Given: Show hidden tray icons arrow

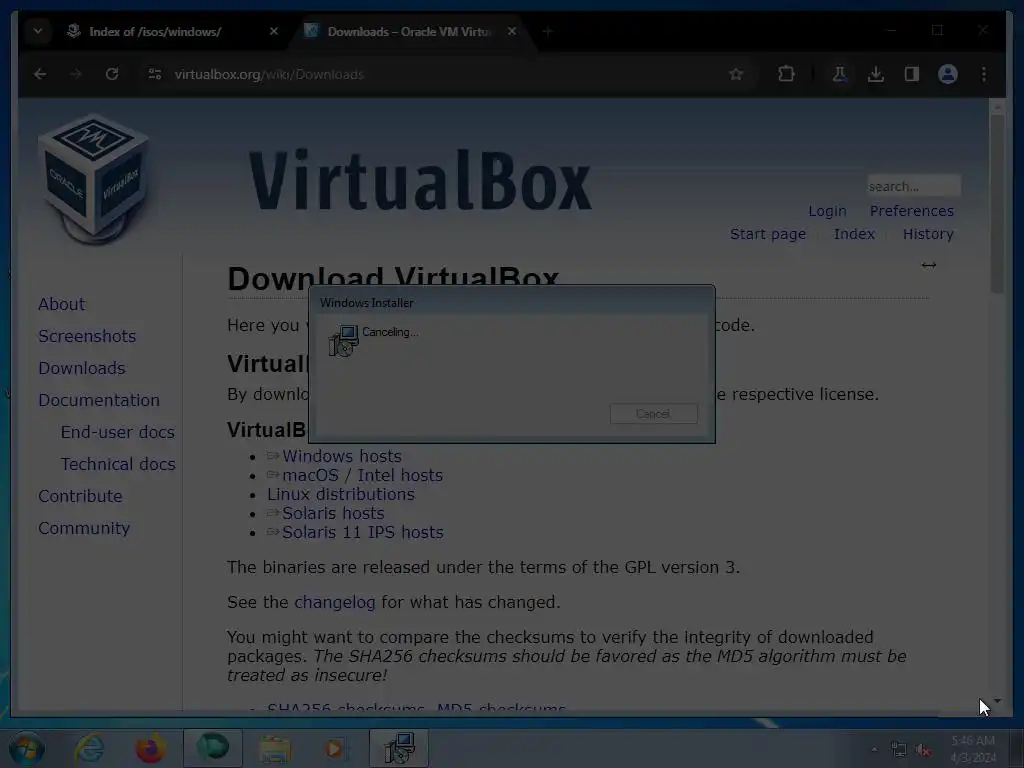Looking at the screenshot, I should (874, 750).
